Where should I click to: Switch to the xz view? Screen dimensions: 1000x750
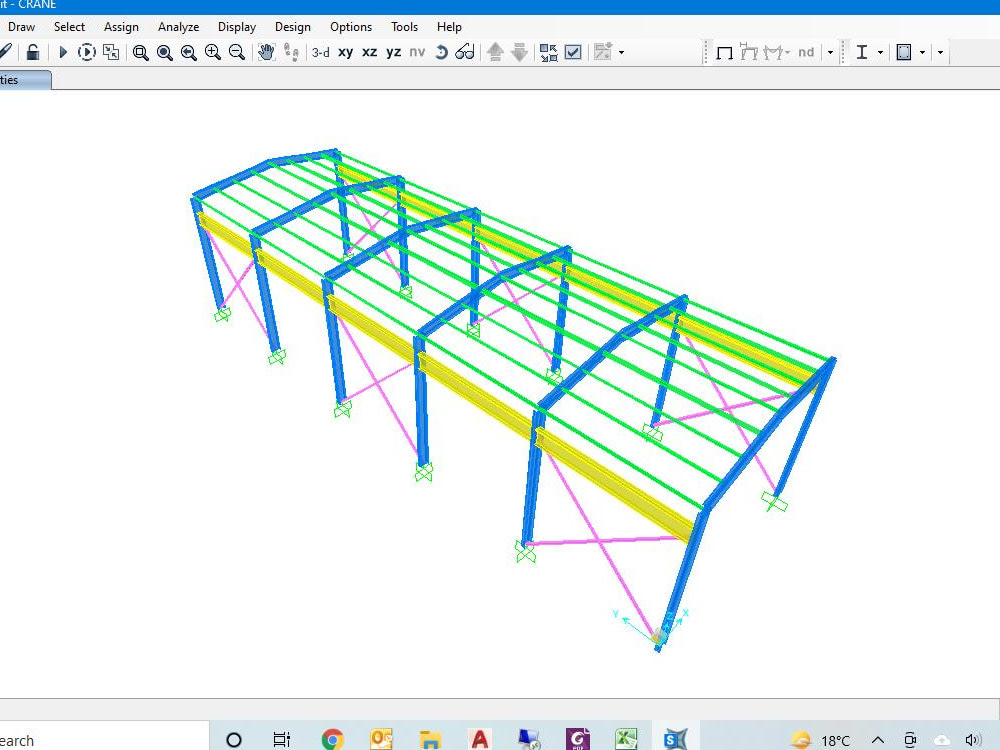(369, 52)
